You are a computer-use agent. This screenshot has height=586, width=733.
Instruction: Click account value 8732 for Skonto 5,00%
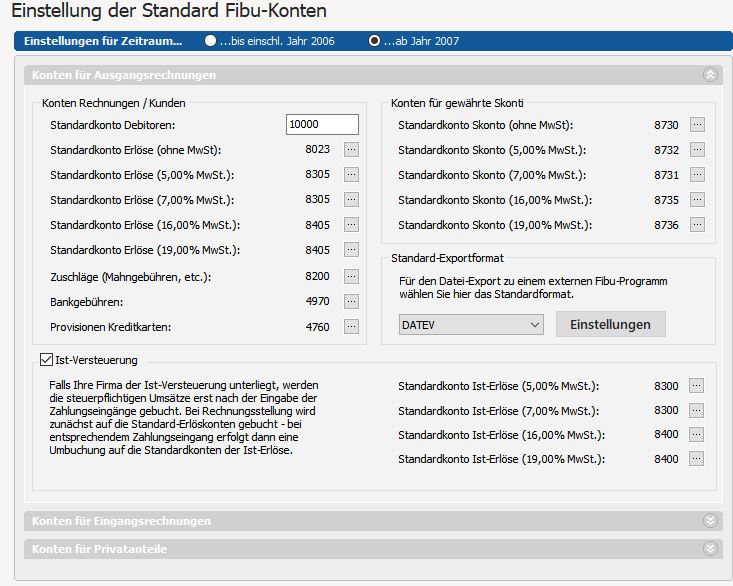666,150
